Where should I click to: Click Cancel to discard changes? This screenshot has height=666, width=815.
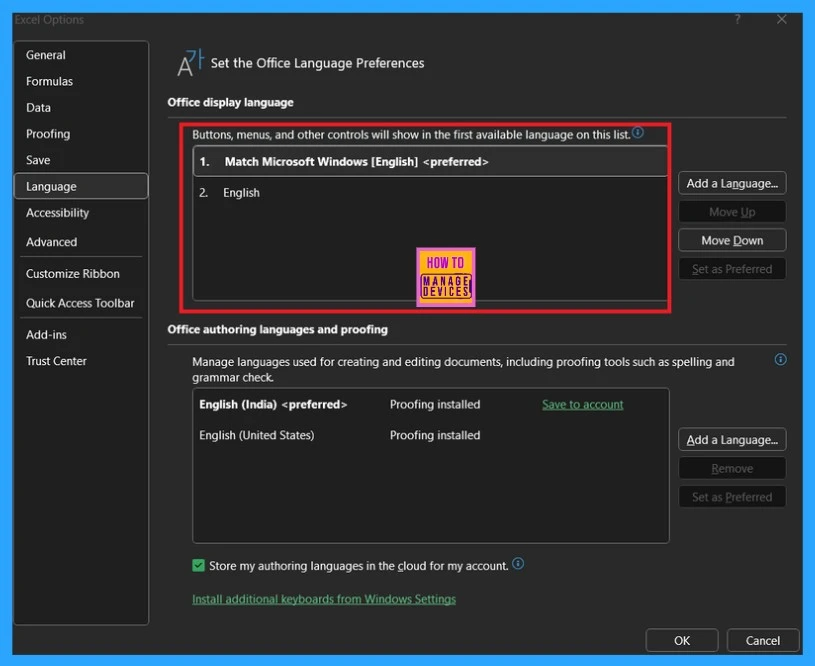(x=763, y=641)
